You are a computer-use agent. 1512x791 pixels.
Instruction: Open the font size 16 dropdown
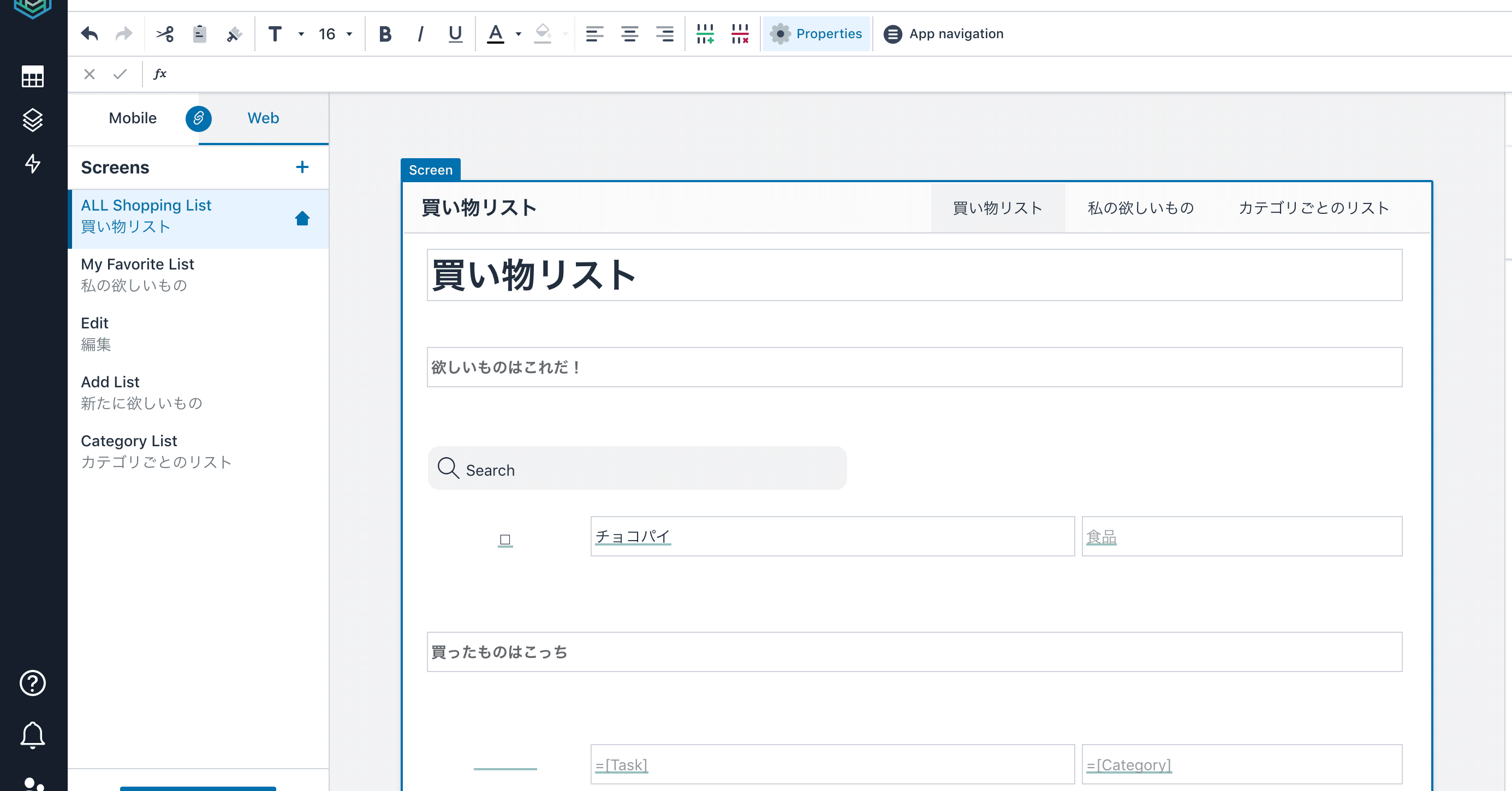349,34
